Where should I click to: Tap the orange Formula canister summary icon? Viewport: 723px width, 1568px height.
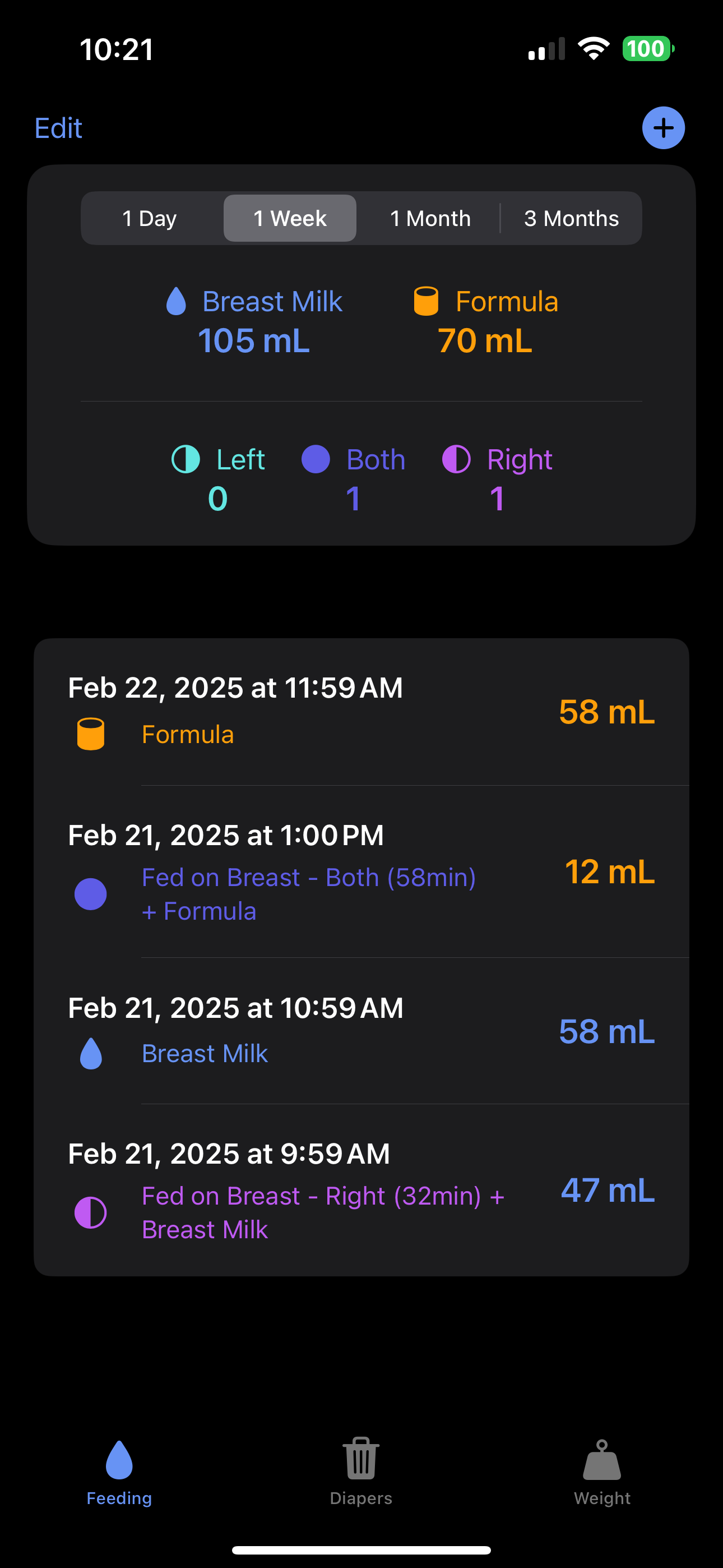426,301
